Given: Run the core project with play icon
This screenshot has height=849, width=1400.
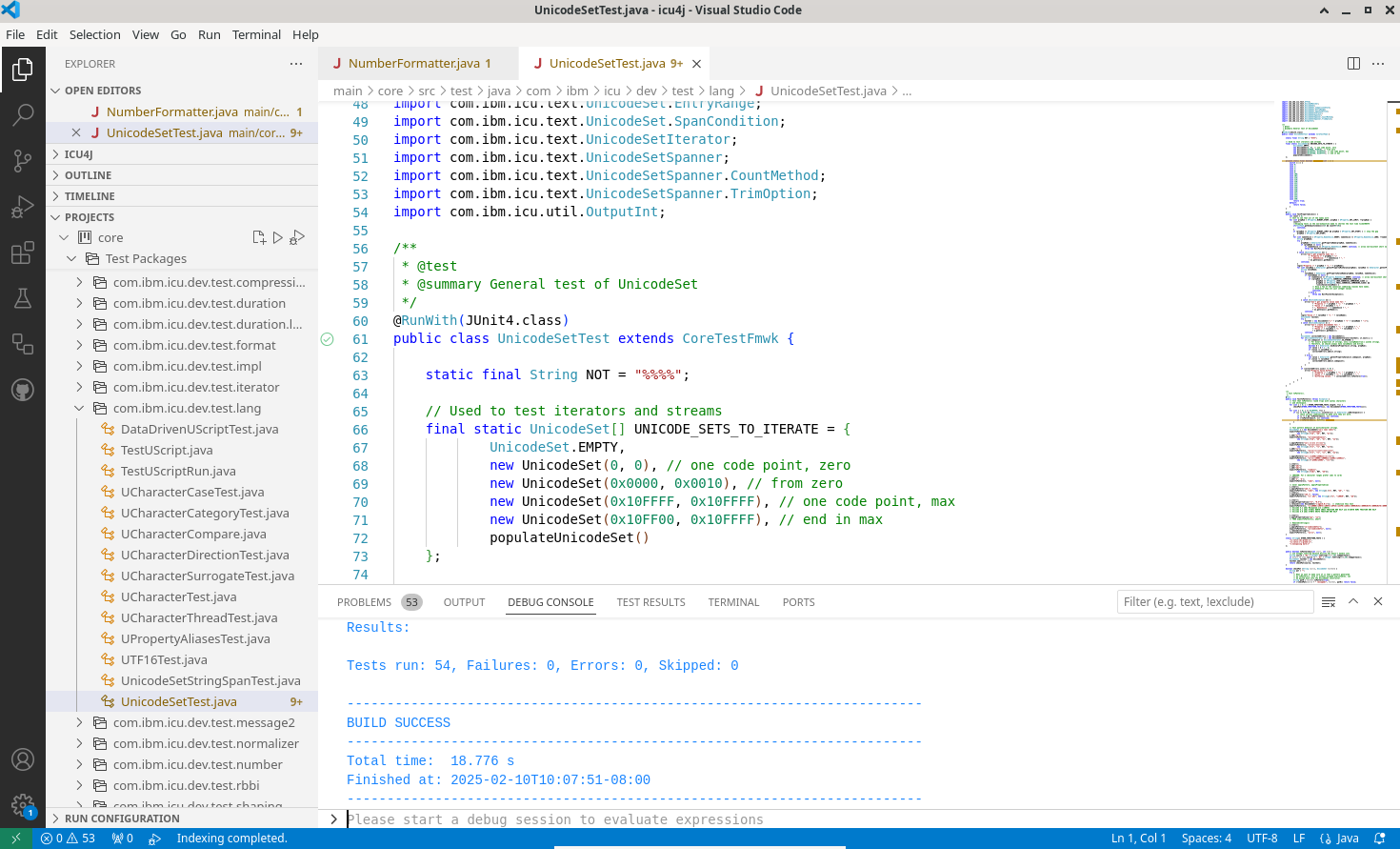Looking at the screenshot, I should 278,237.
